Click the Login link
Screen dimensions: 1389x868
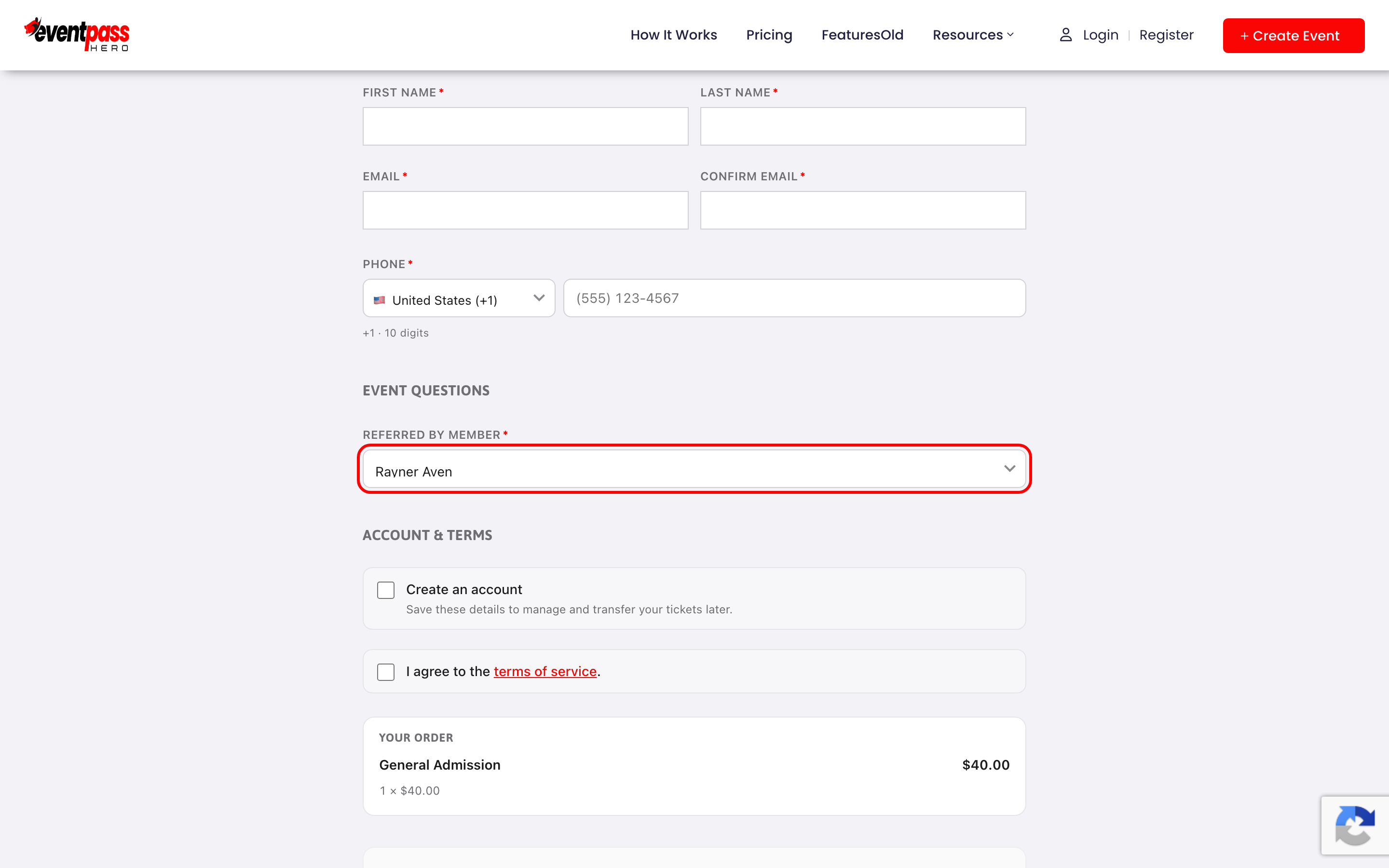[1100, 35]
